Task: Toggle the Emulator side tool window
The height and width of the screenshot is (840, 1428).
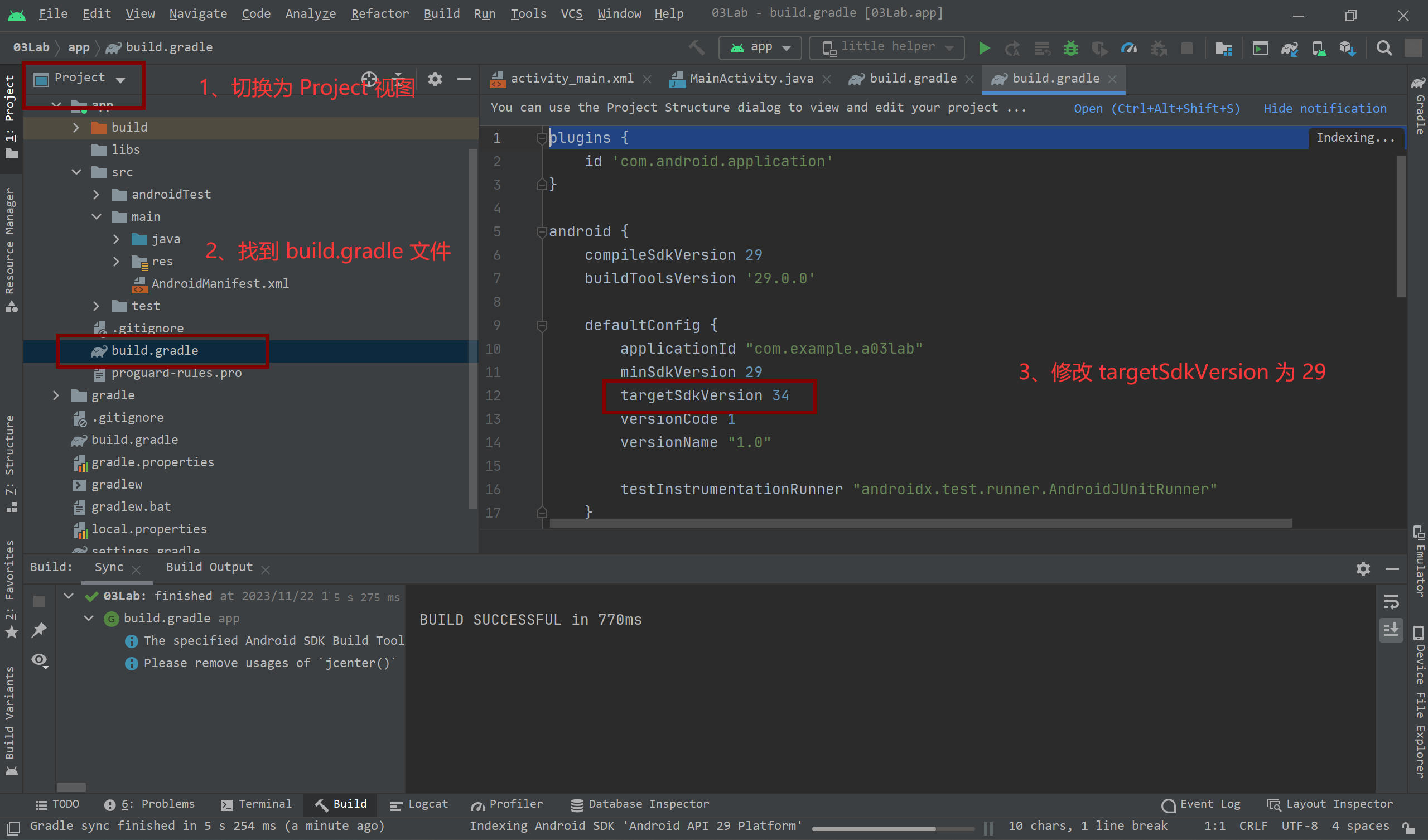Action: [1419, 561]
